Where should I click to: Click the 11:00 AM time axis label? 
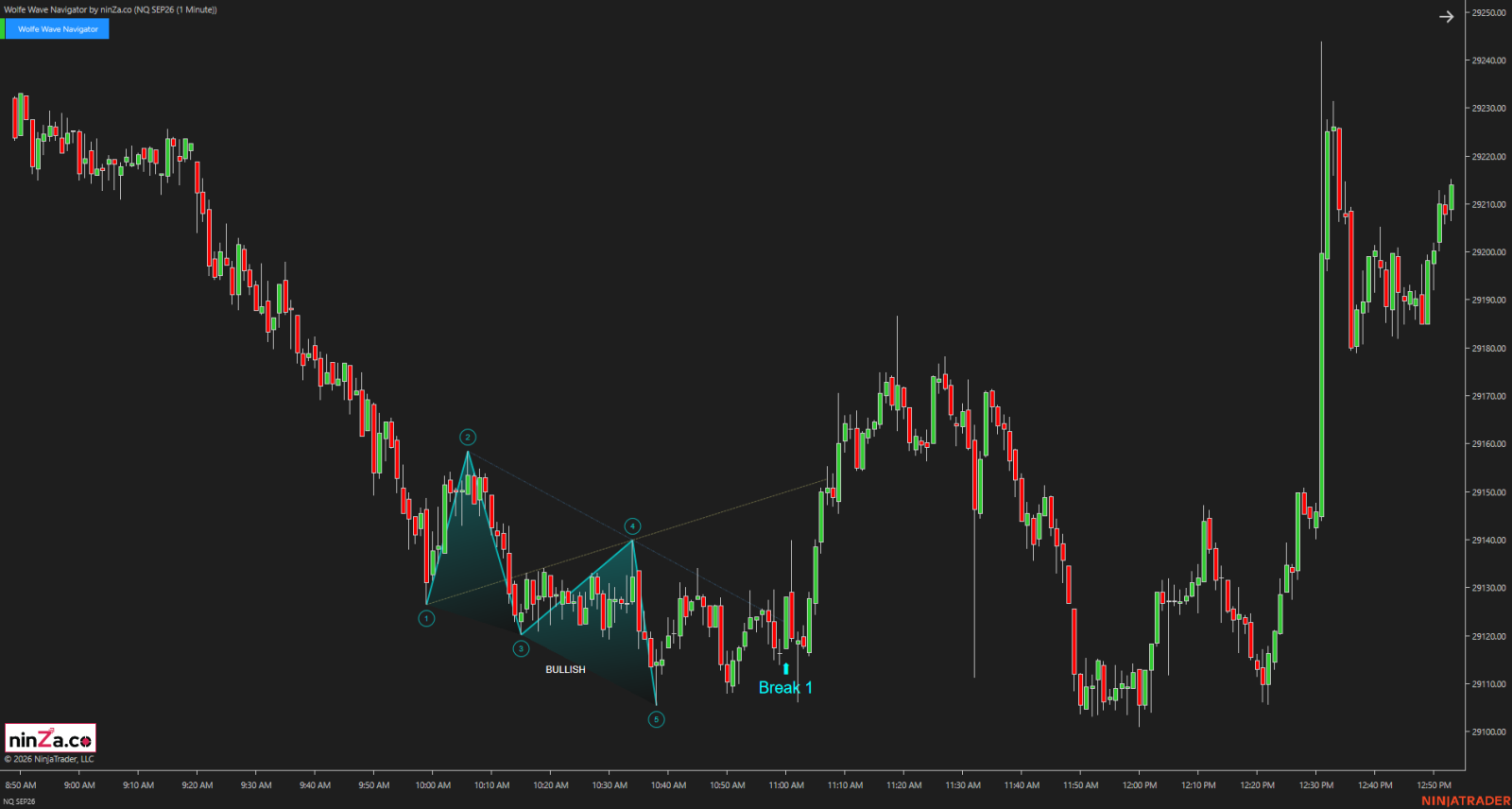pyautogui.click(x=786, y=785)
